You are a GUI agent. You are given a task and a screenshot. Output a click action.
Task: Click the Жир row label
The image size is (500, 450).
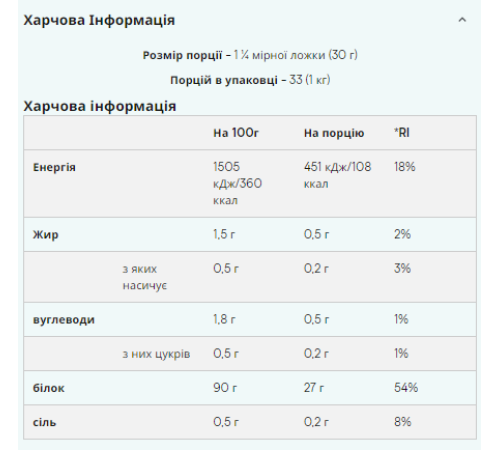(45, 235)
